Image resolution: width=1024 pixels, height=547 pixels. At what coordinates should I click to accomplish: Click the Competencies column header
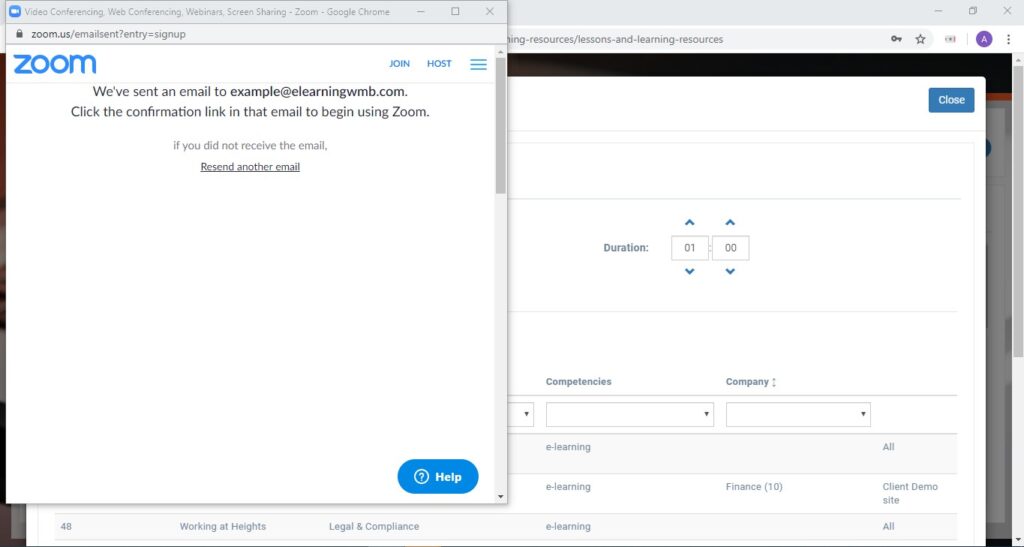coord(579,382)
